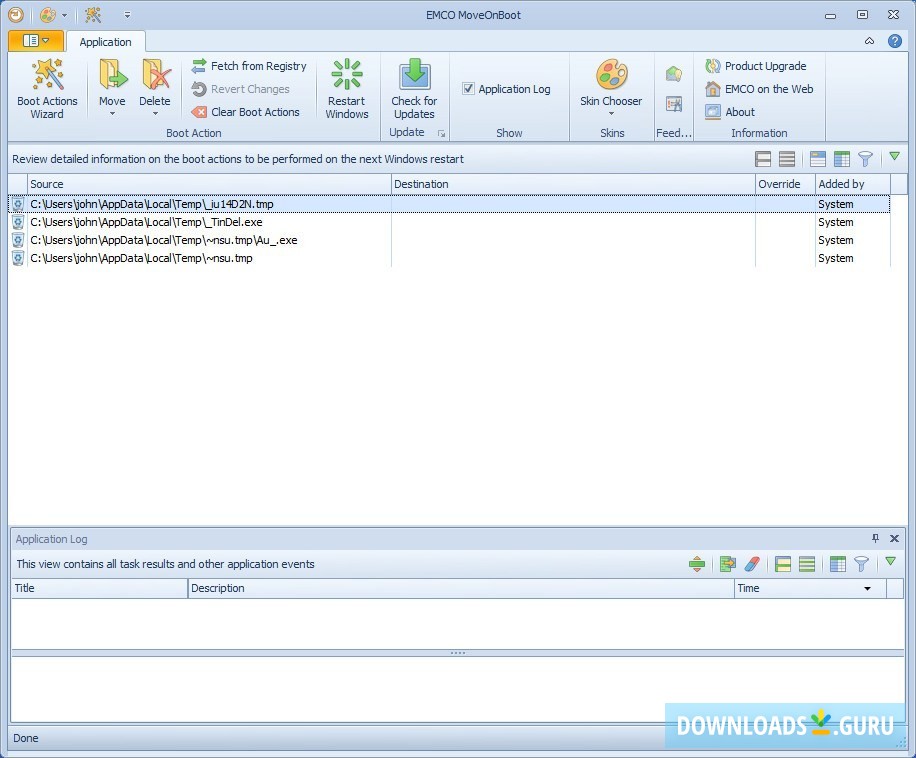Click the expand/collapse icon in Application Log toolbar
The image size is (916, 758).
[697, 564]
